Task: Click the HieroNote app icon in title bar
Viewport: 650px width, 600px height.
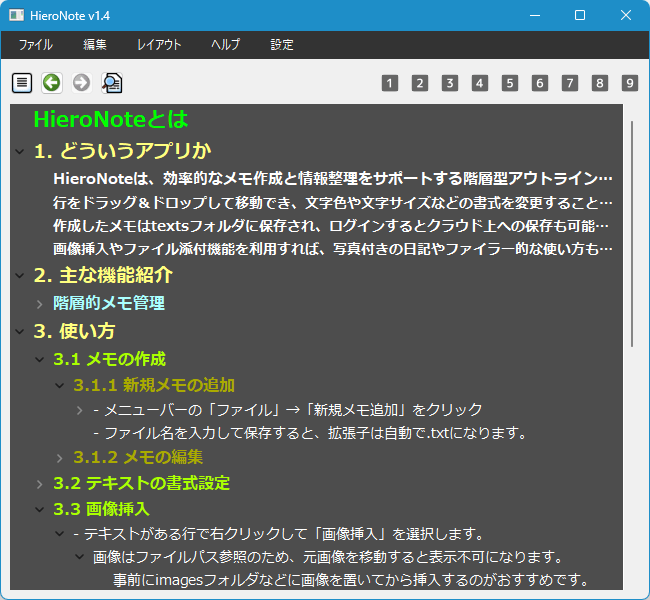Action: (x=17, y=15)
